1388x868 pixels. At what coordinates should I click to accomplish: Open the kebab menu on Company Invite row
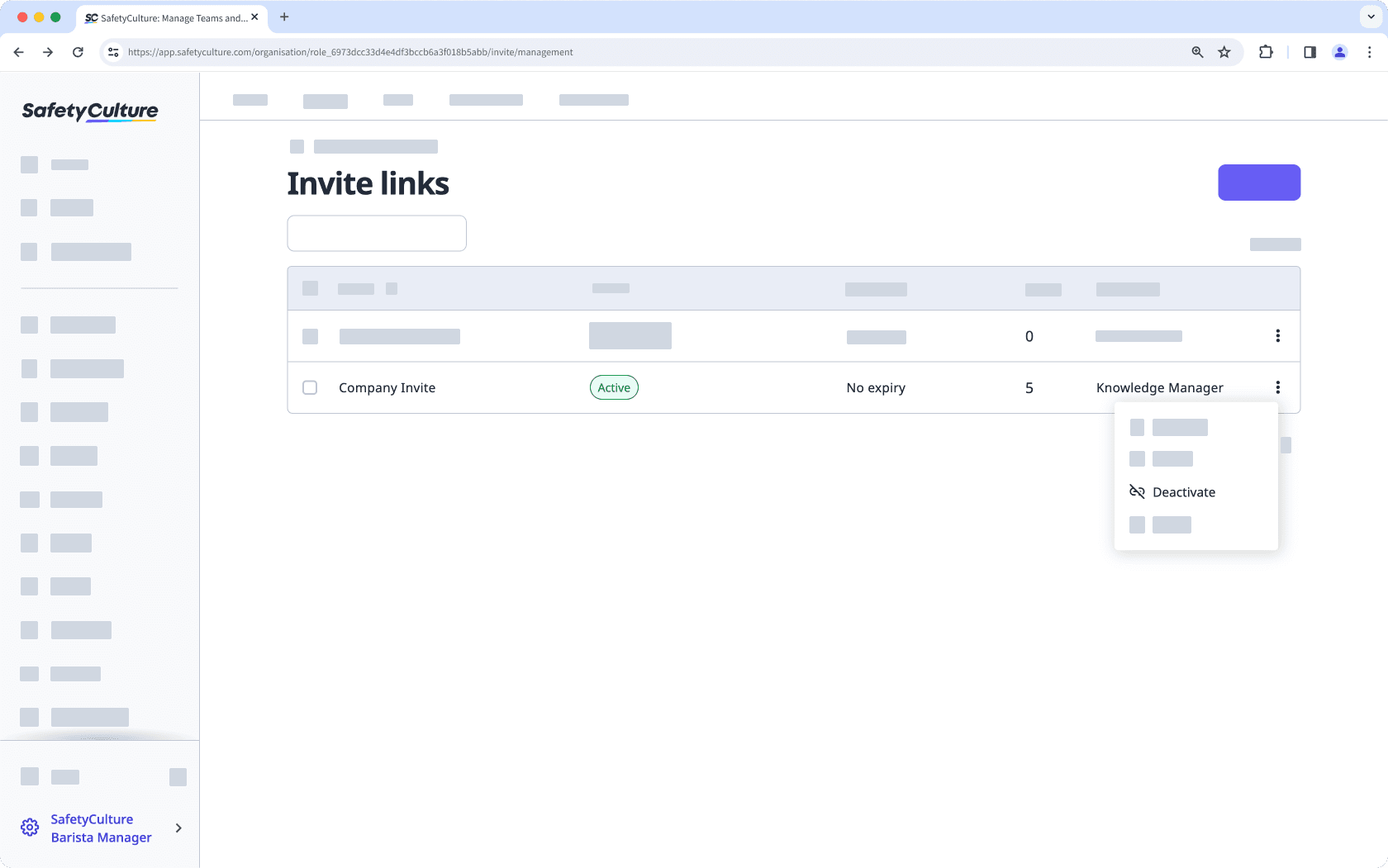coord(1278,387)
